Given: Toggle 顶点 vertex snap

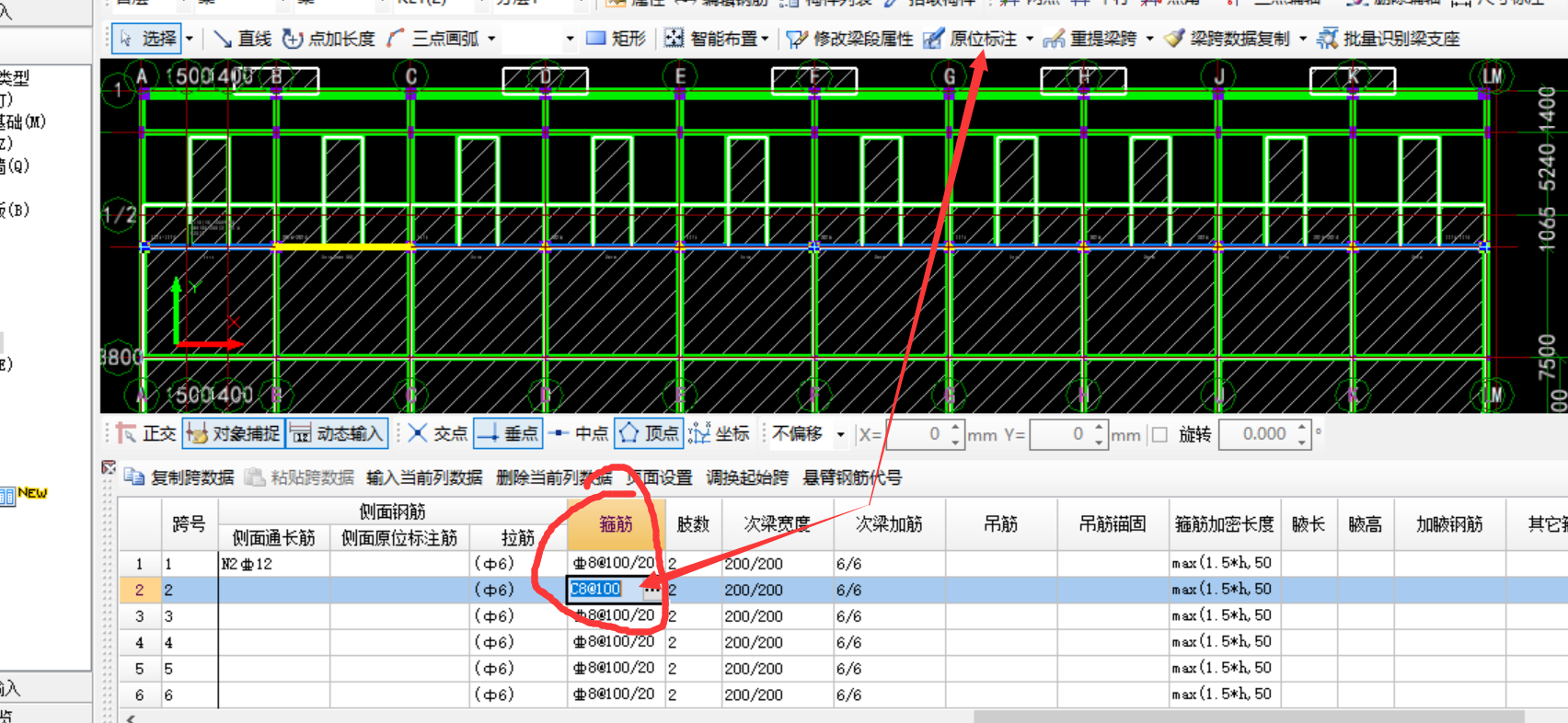Looking at the screenshot, I should pos(649,433).
